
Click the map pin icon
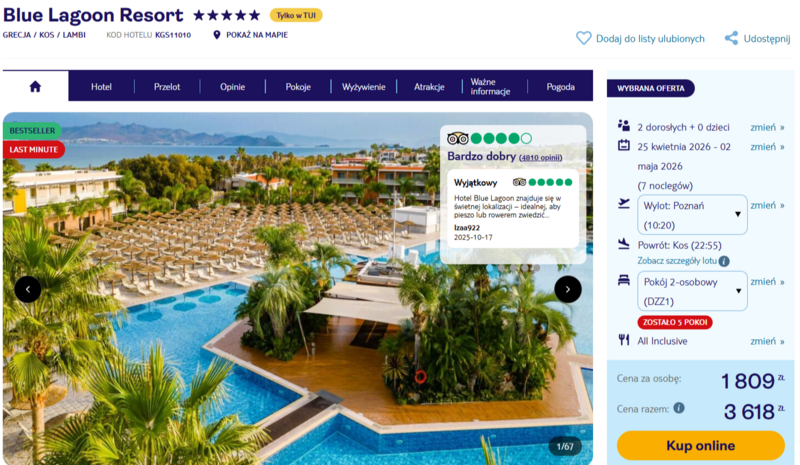[x=217, y=35]
